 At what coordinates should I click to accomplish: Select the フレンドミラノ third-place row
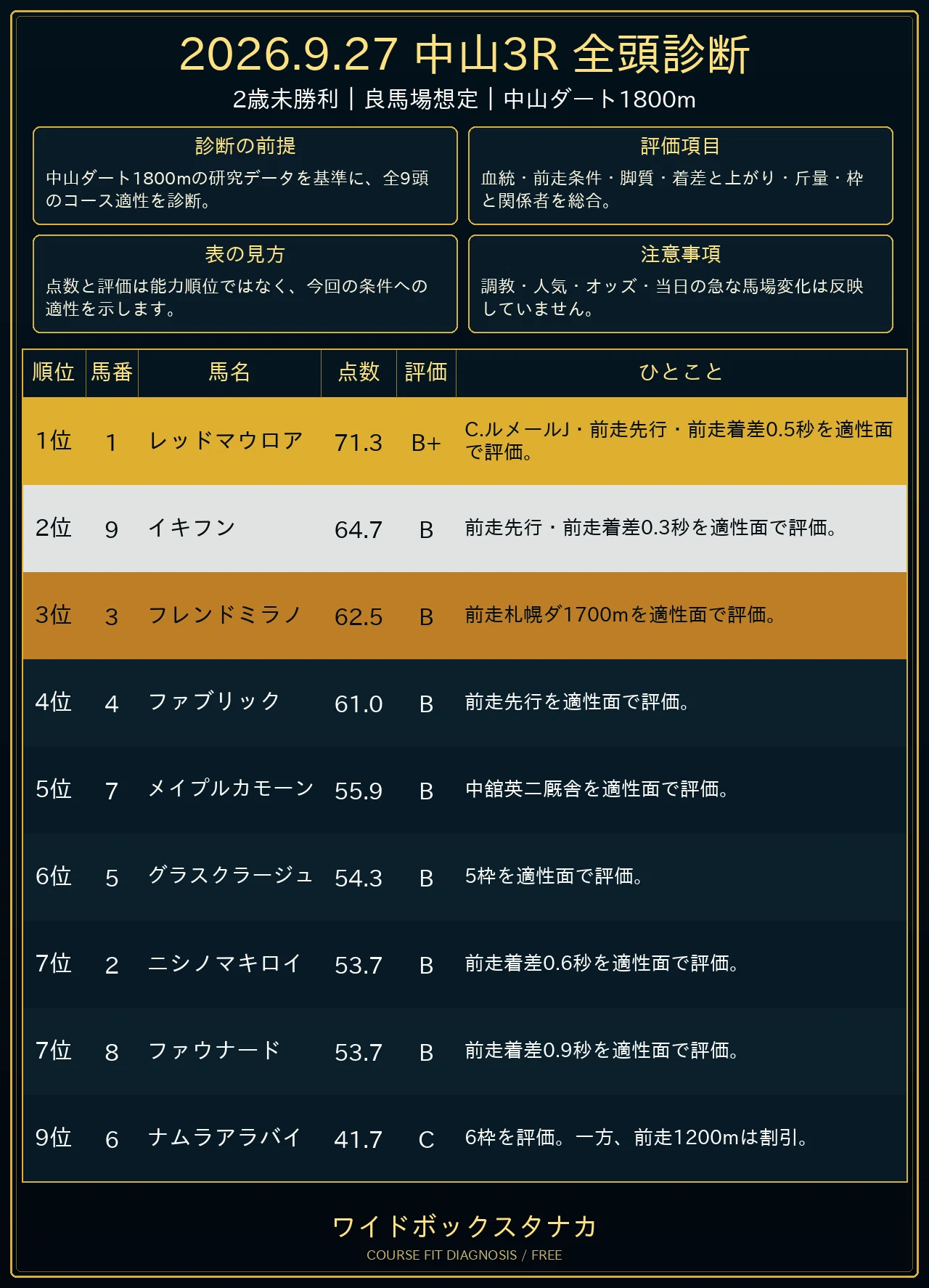464,616
